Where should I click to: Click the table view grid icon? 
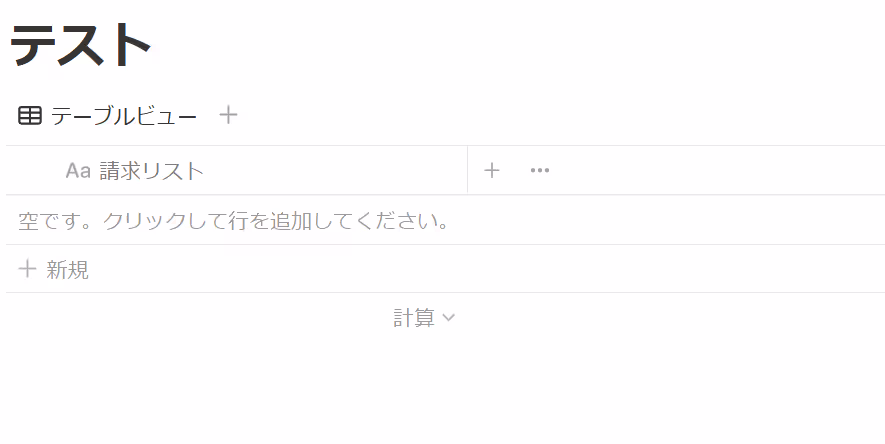click(x=30, y=116)
